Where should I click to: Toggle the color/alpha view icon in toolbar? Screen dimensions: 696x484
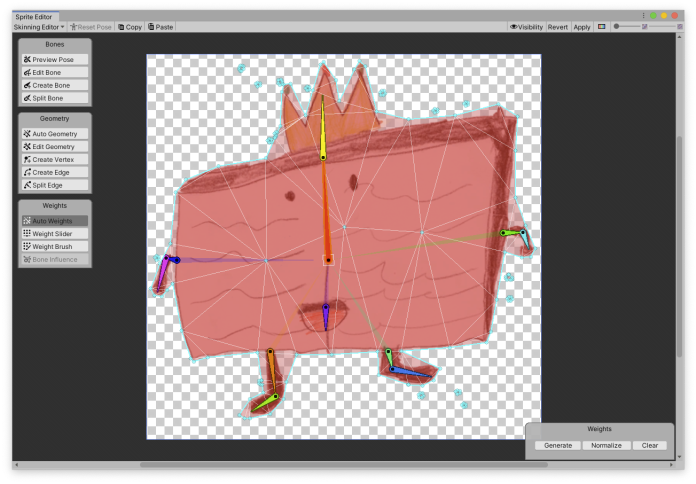(601, 27)
